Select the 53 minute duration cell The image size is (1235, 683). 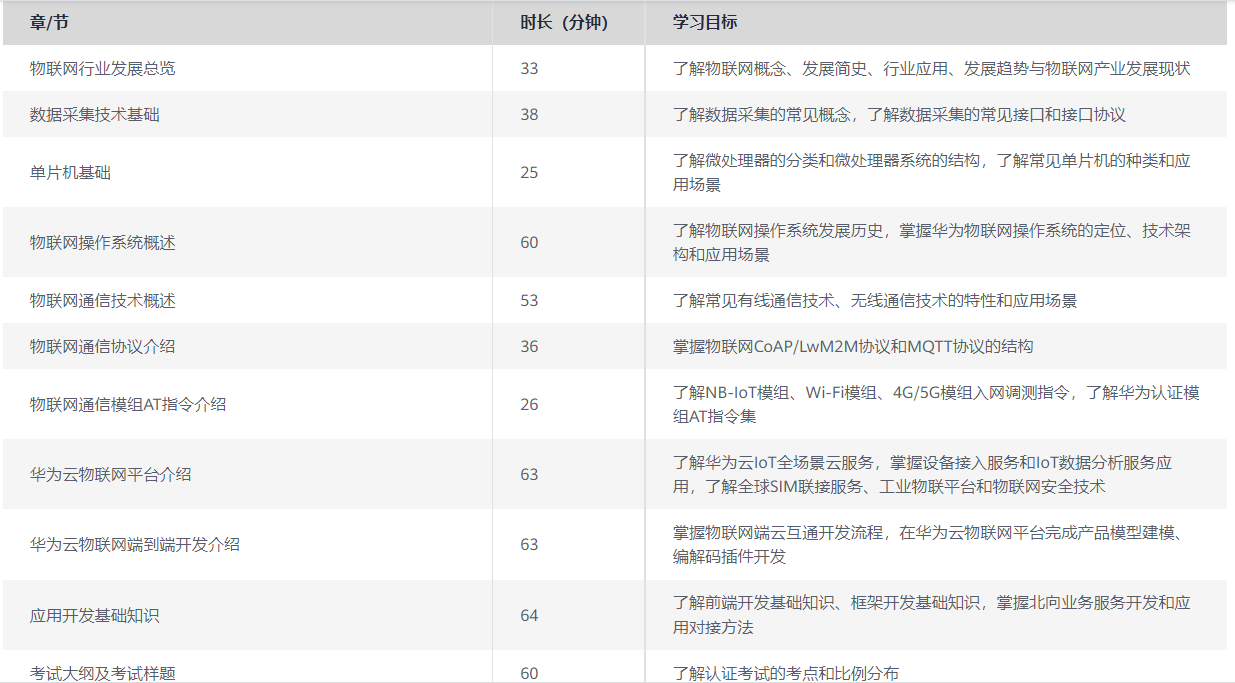pyautogui.click(x=529, y=301)
